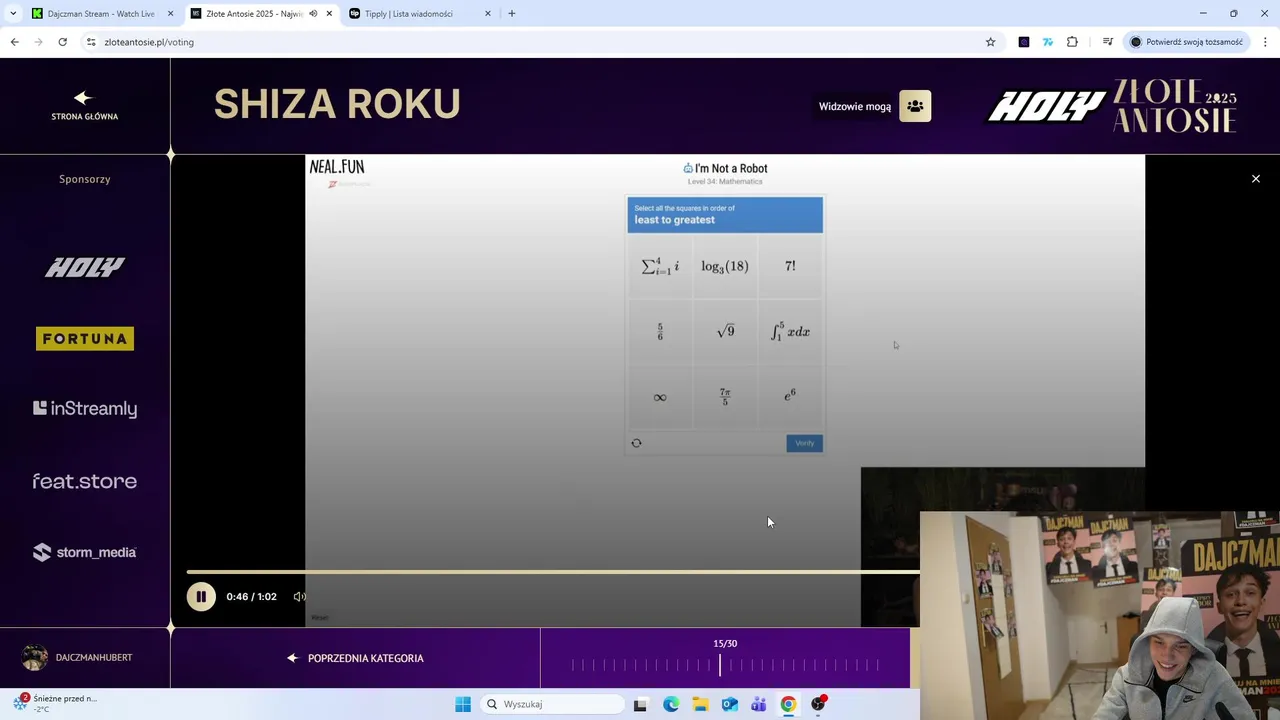Viewport: 1280px width, 720px height.
Task: Open Task View on taskbar
Action: [640, 704]
